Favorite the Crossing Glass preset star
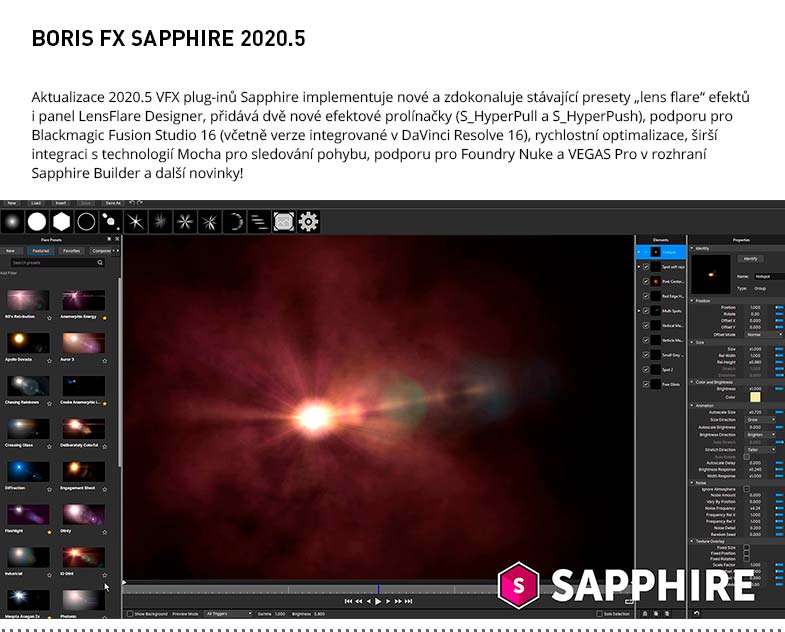785x632 pixels. (x=49, y=446)
